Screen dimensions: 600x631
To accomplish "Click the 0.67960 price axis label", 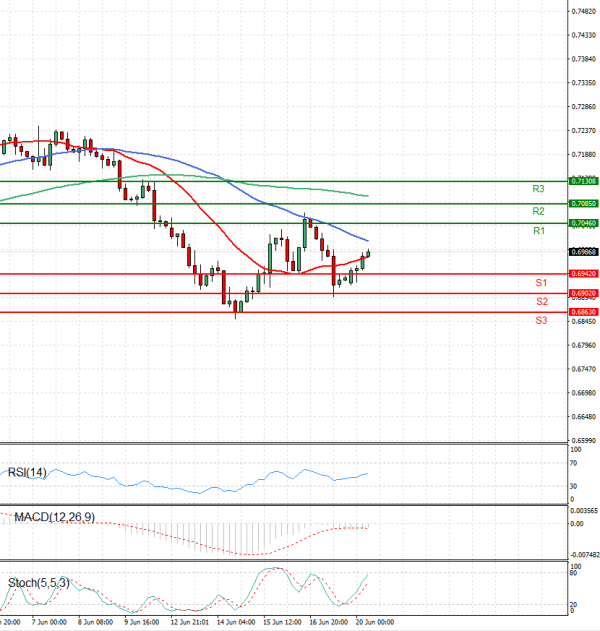I will pos(584,345).
